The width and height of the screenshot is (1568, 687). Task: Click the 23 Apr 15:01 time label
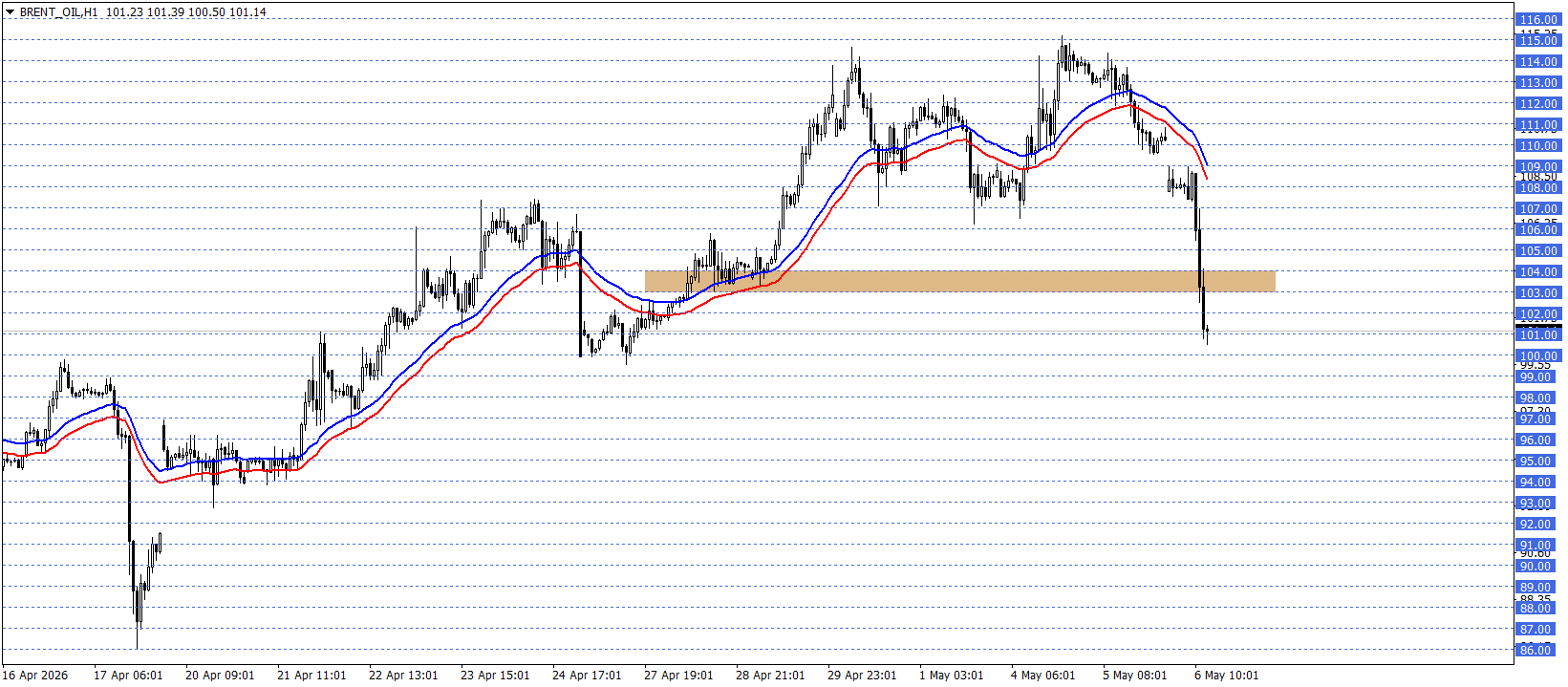click(495, 675)
